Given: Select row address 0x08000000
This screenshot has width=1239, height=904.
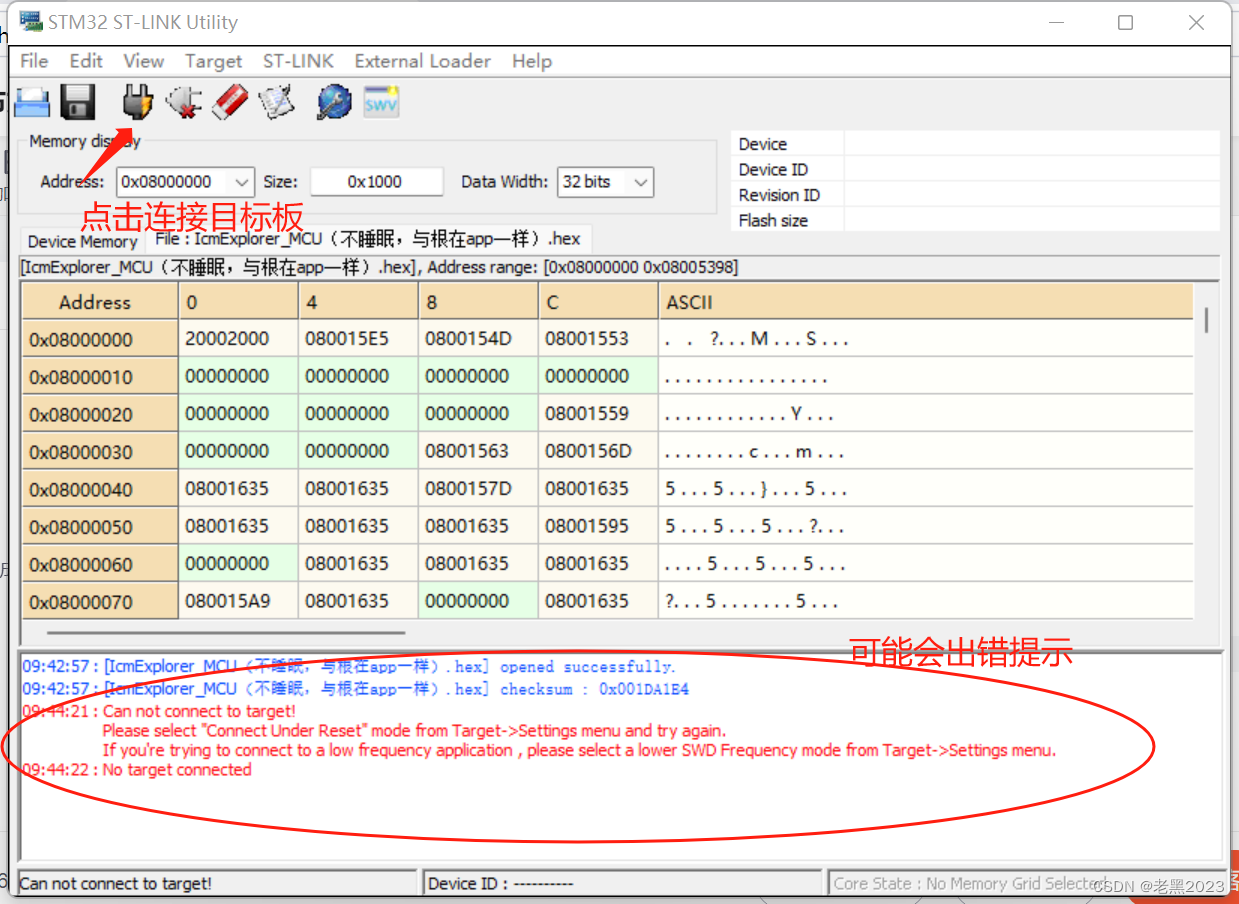Looking at the screenshot, I should [100, 339].
